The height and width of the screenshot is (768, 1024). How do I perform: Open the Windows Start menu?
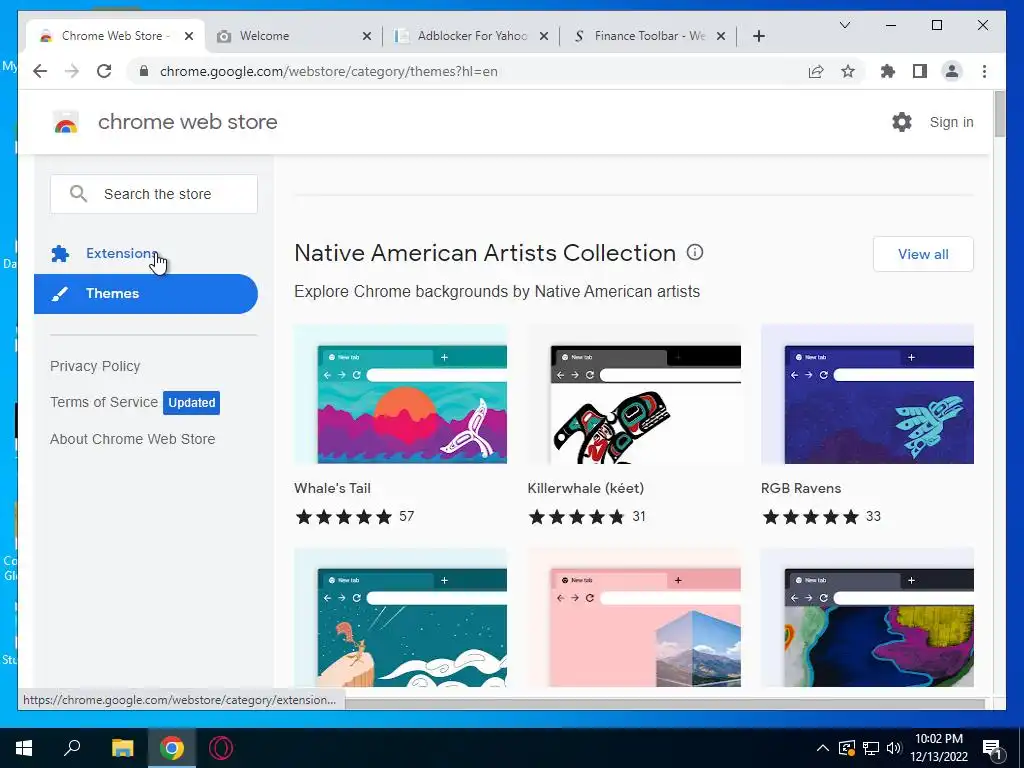[x=24, y=748]
